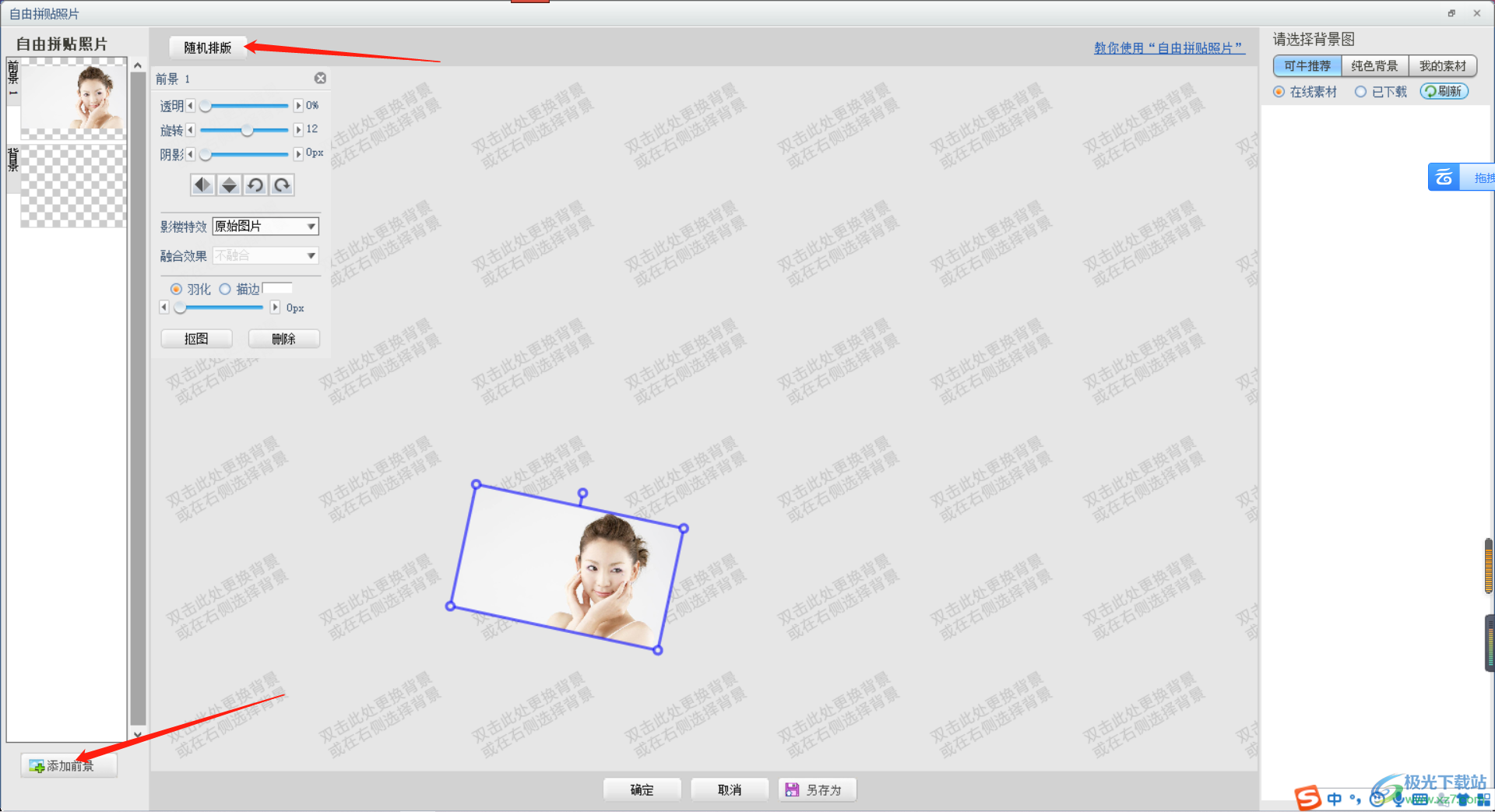Decrease 旋转 value with left arrow
The height and width of the screenshot is (812, 1495).
tap(190, 130)
